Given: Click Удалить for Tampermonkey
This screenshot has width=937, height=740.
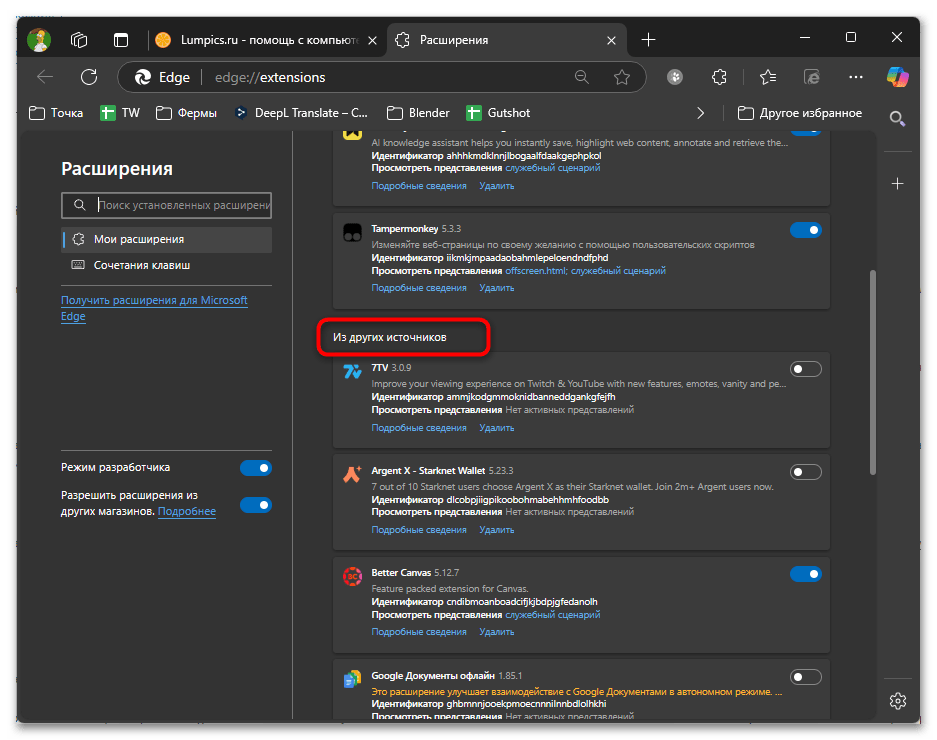Looking at the screenshot, I should pyautogui.click(x=497, y=288).
